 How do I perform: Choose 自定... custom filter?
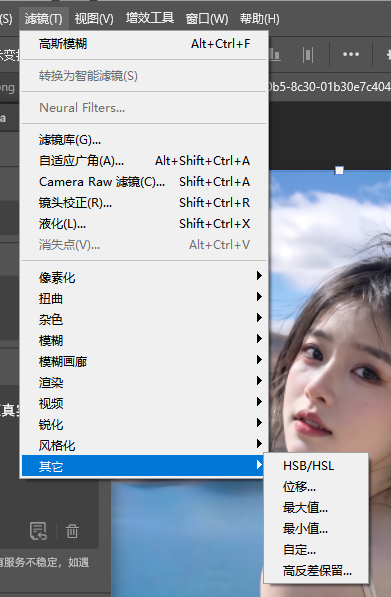pyautogui.click(x=316, y=550)
